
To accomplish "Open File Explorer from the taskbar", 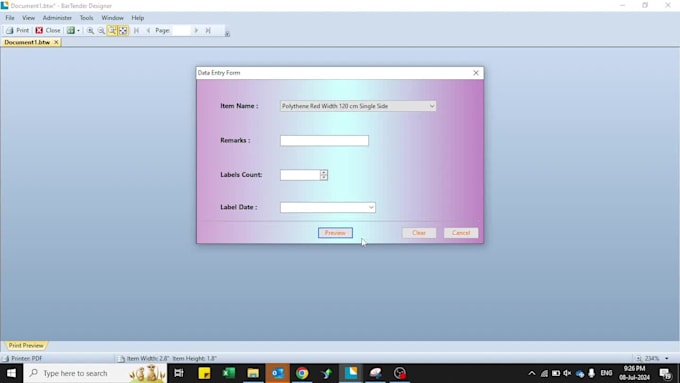I will (x=253, y=373).
